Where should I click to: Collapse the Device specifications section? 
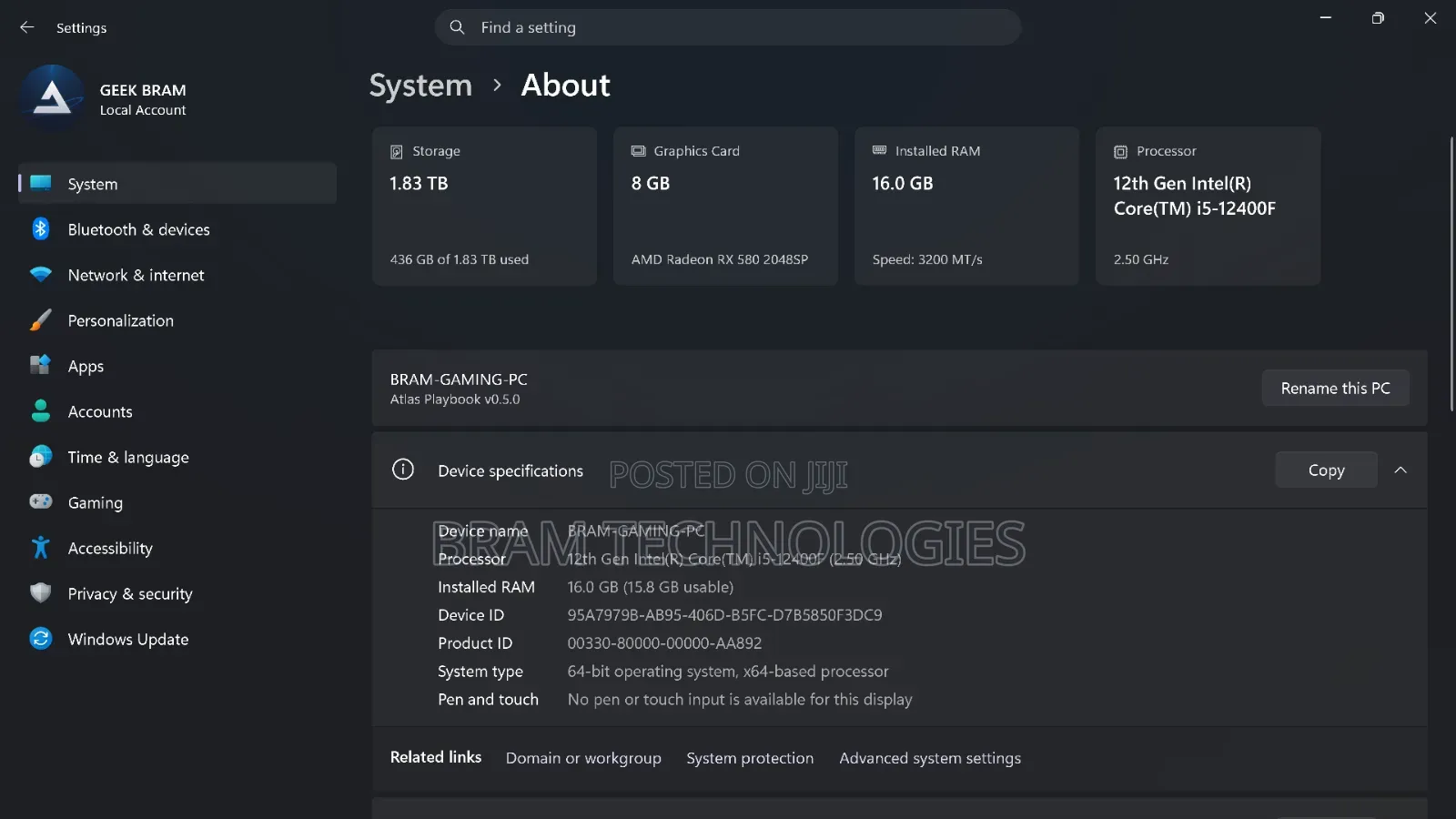1400,470
